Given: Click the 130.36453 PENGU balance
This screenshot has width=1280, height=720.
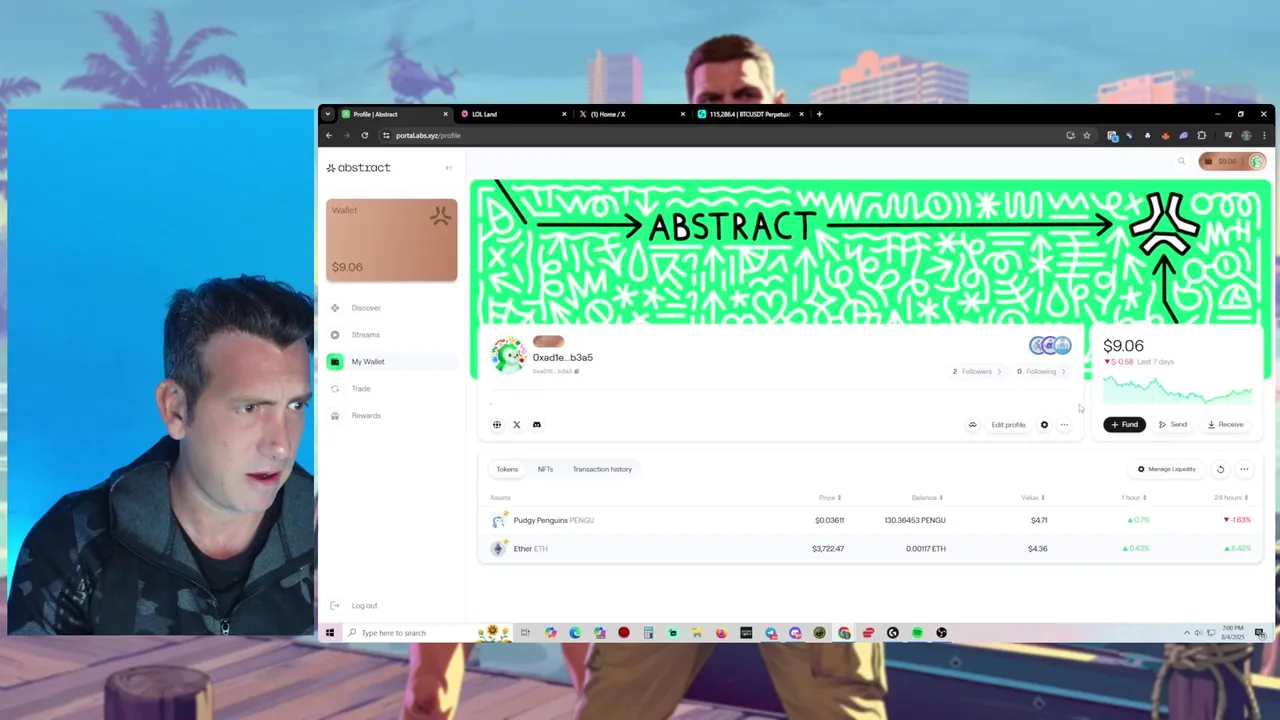Looking at the screenshot, I should (x=914, y=521).
